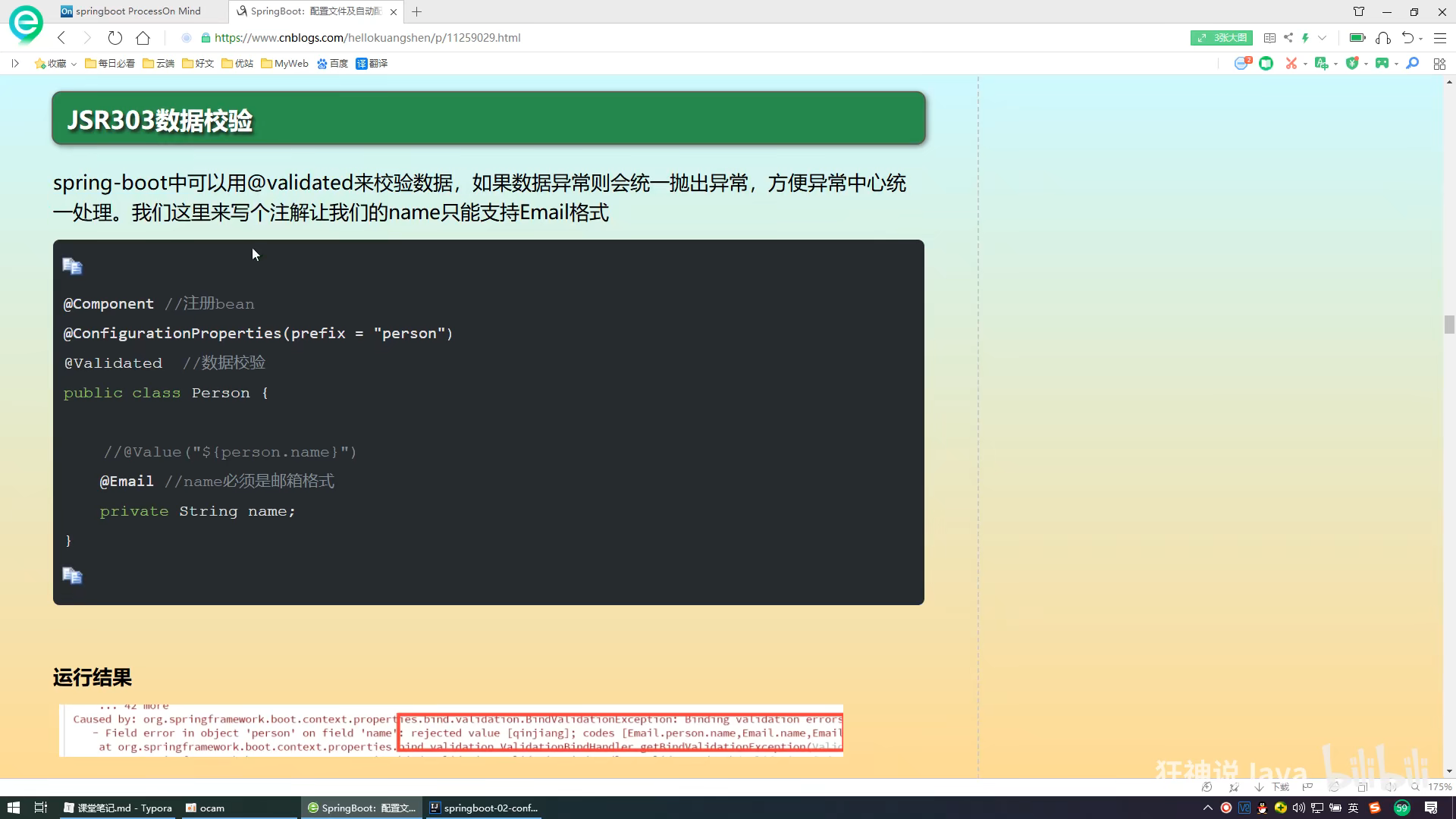The width and height of the screenshot is (1456, 819).
Task: Switch to springboot ProcessOn Mind tab
Action: (x=136, y=11)
